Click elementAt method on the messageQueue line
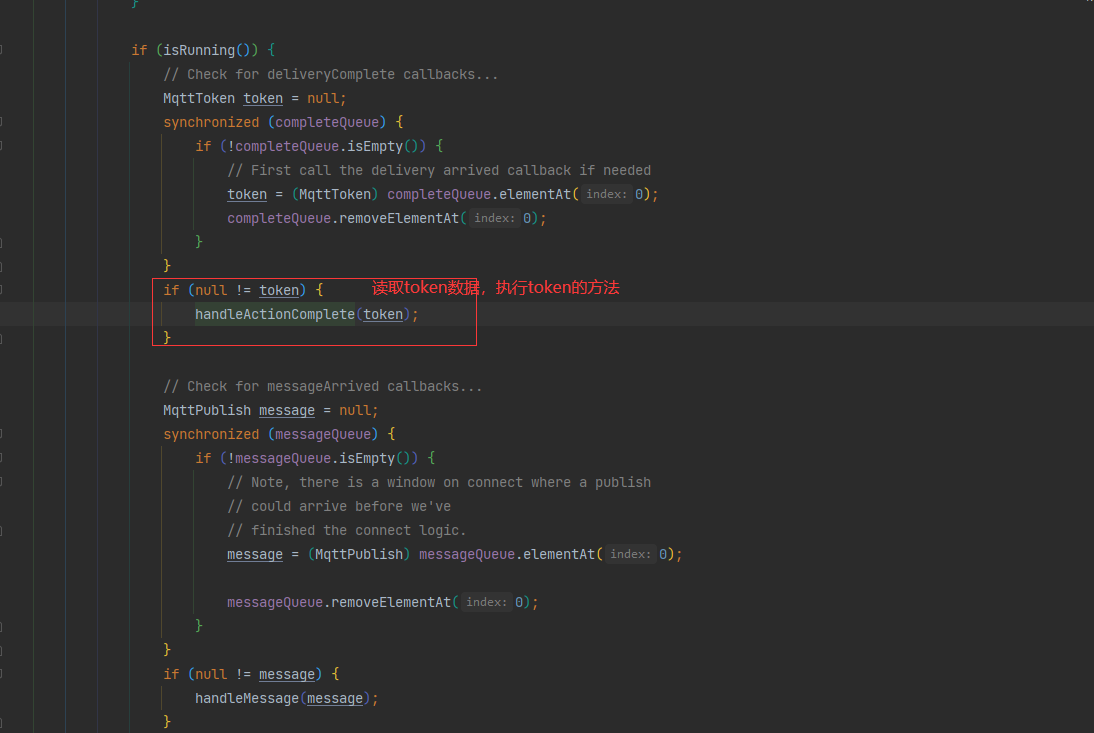1094x733 pixels. 559,554
